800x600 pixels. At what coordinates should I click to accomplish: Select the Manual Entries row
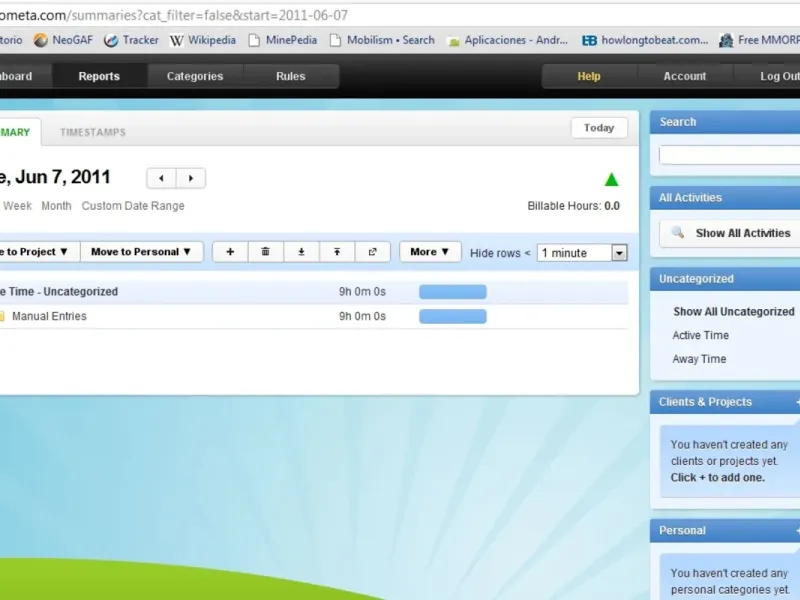[314, 316]
